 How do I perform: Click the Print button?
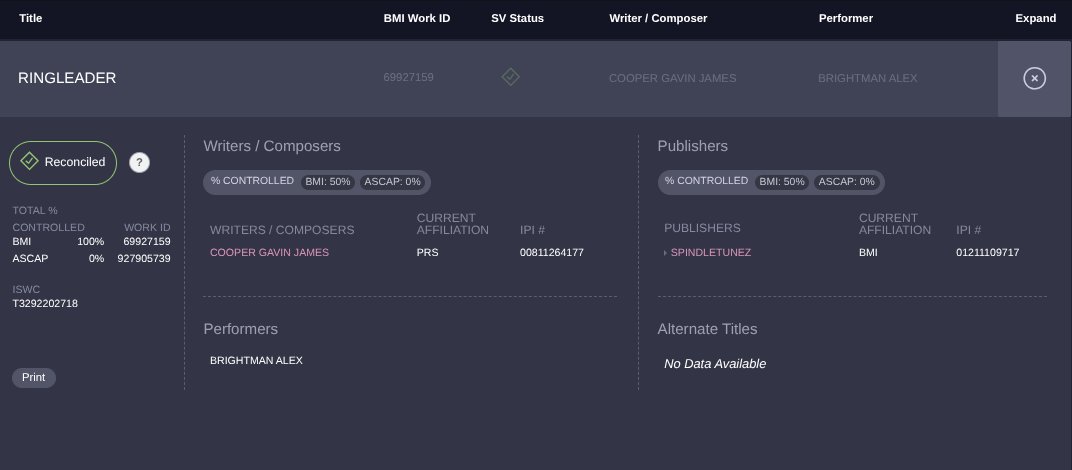(x=34, y=378)
